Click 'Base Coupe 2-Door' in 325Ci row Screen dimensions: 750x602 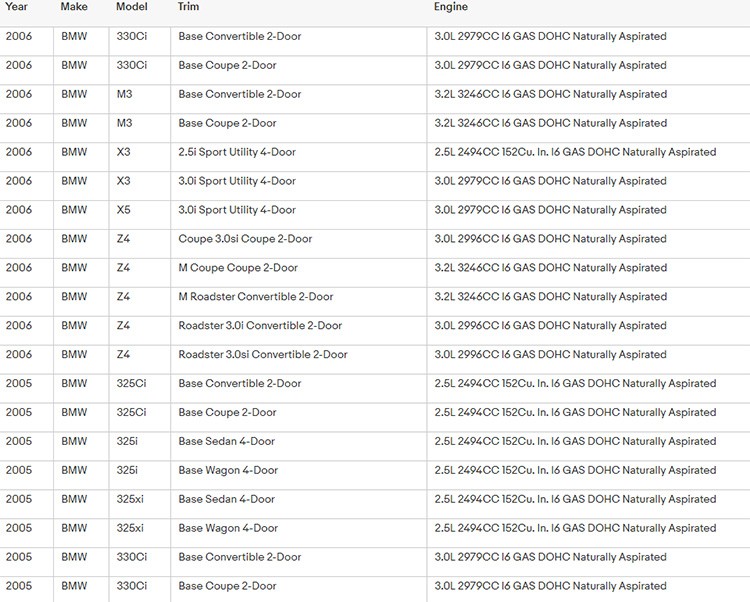(x=227, y=412)
